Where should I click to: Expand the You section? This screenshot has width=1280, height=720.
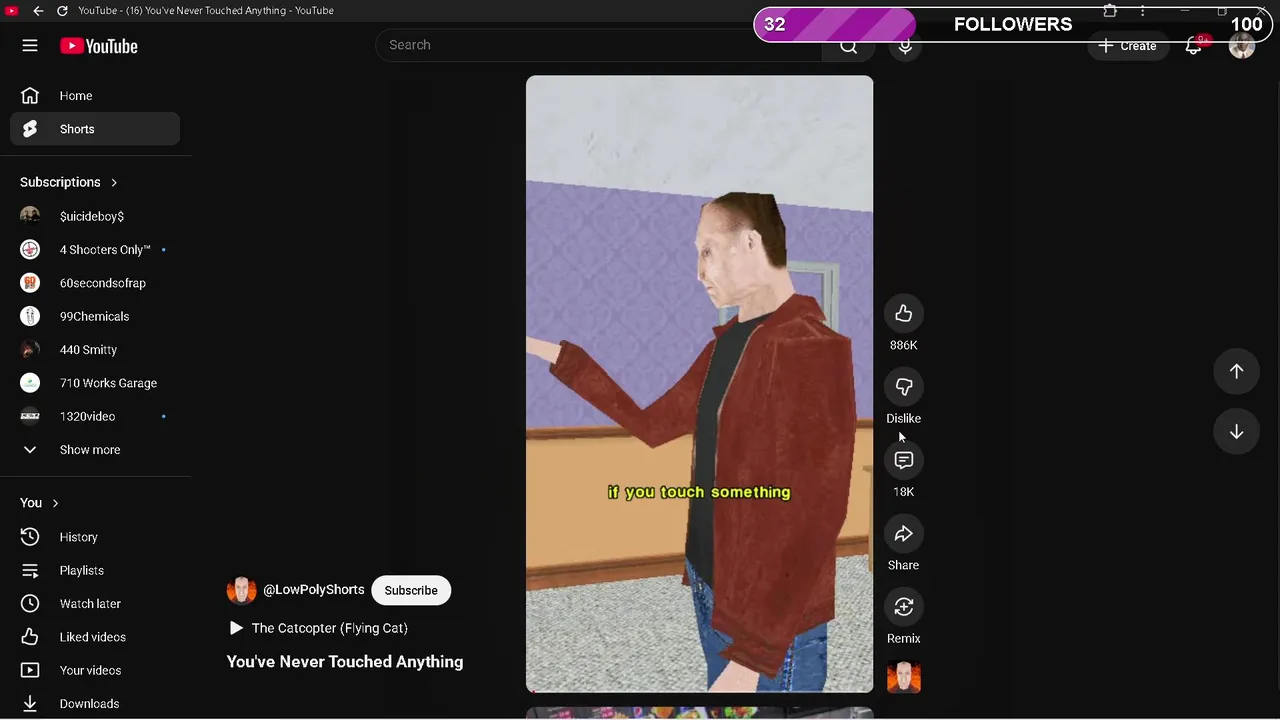click(x=40, y=503)
